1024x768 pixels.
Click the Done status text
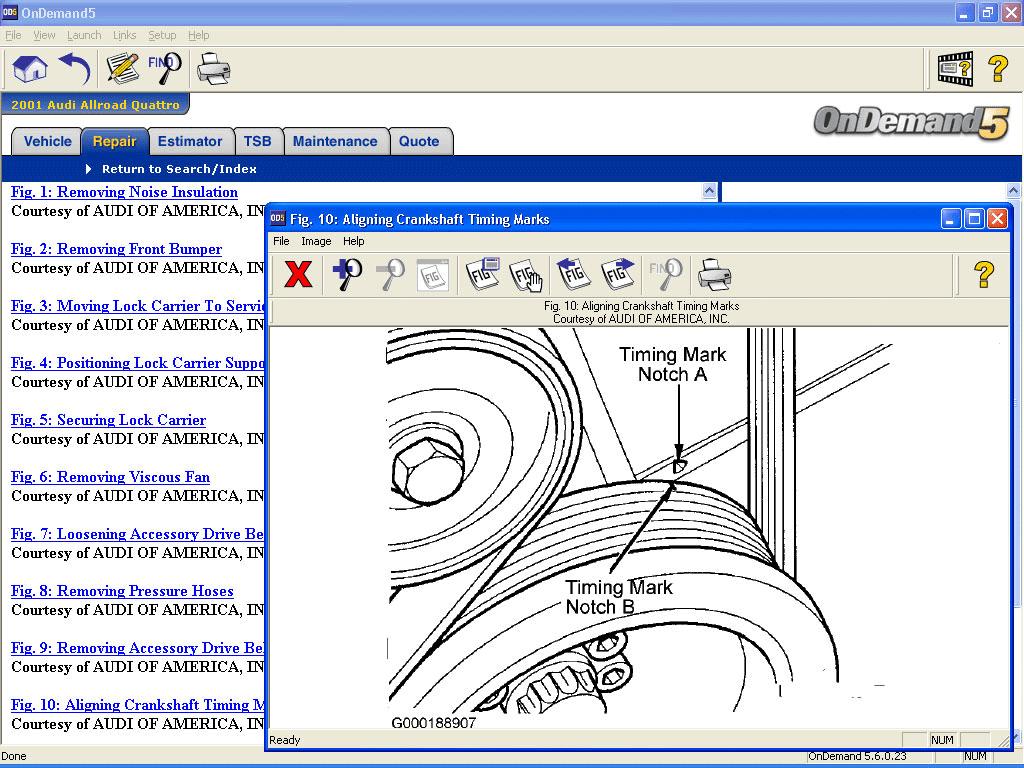(14, 756)
